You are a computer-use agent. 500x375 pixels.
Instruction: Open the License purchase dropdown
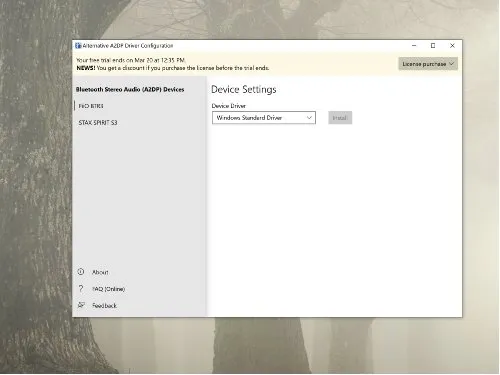tap(428, 64)
